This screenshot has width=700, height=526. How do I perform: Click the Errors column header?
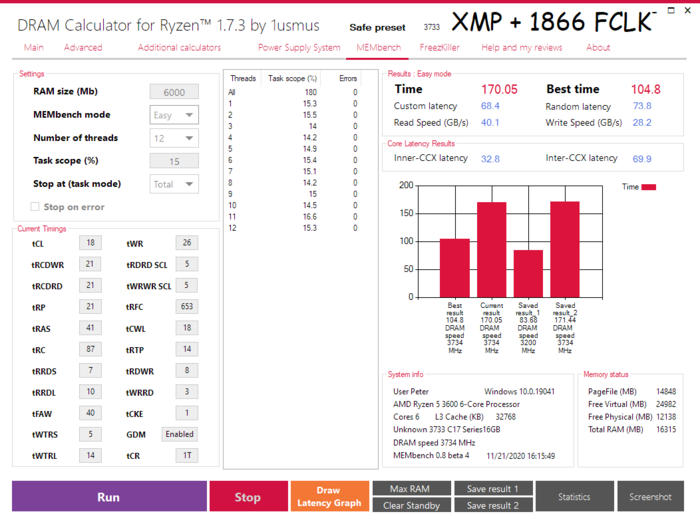[x=348, y=78]
